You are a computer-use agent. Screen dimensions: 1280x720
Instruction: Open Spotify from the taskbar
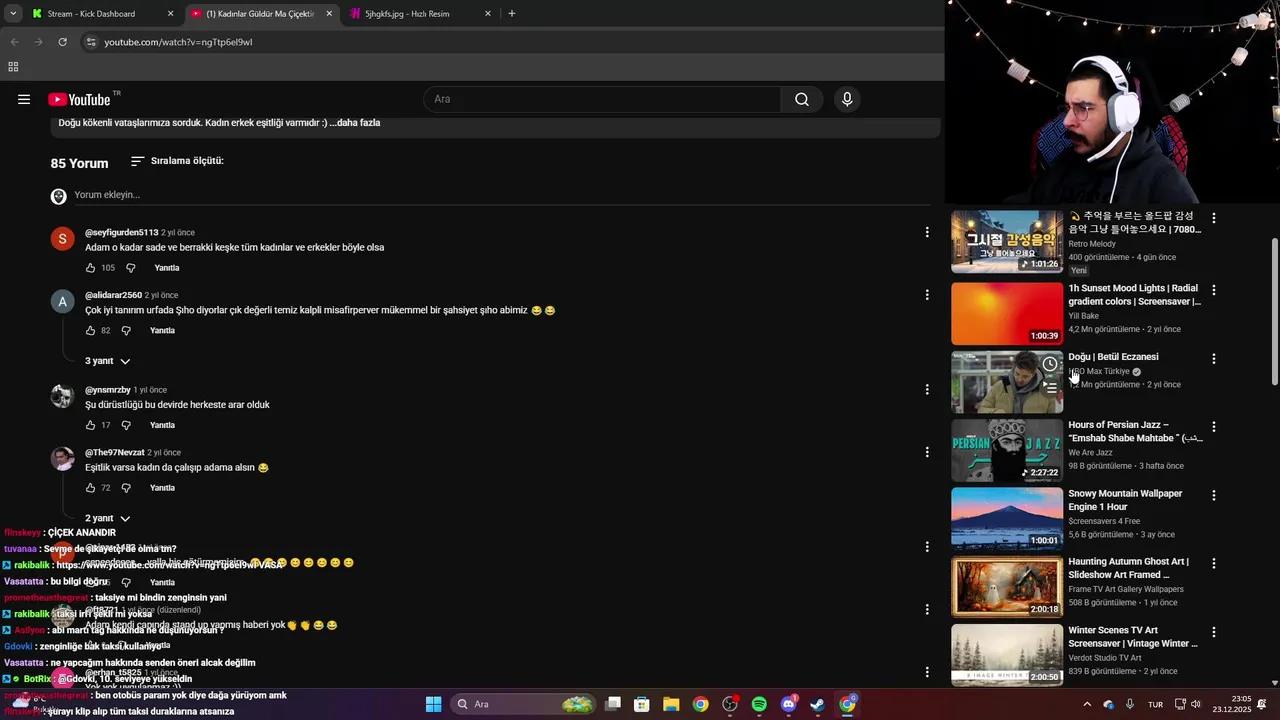[x=759, y=704]
